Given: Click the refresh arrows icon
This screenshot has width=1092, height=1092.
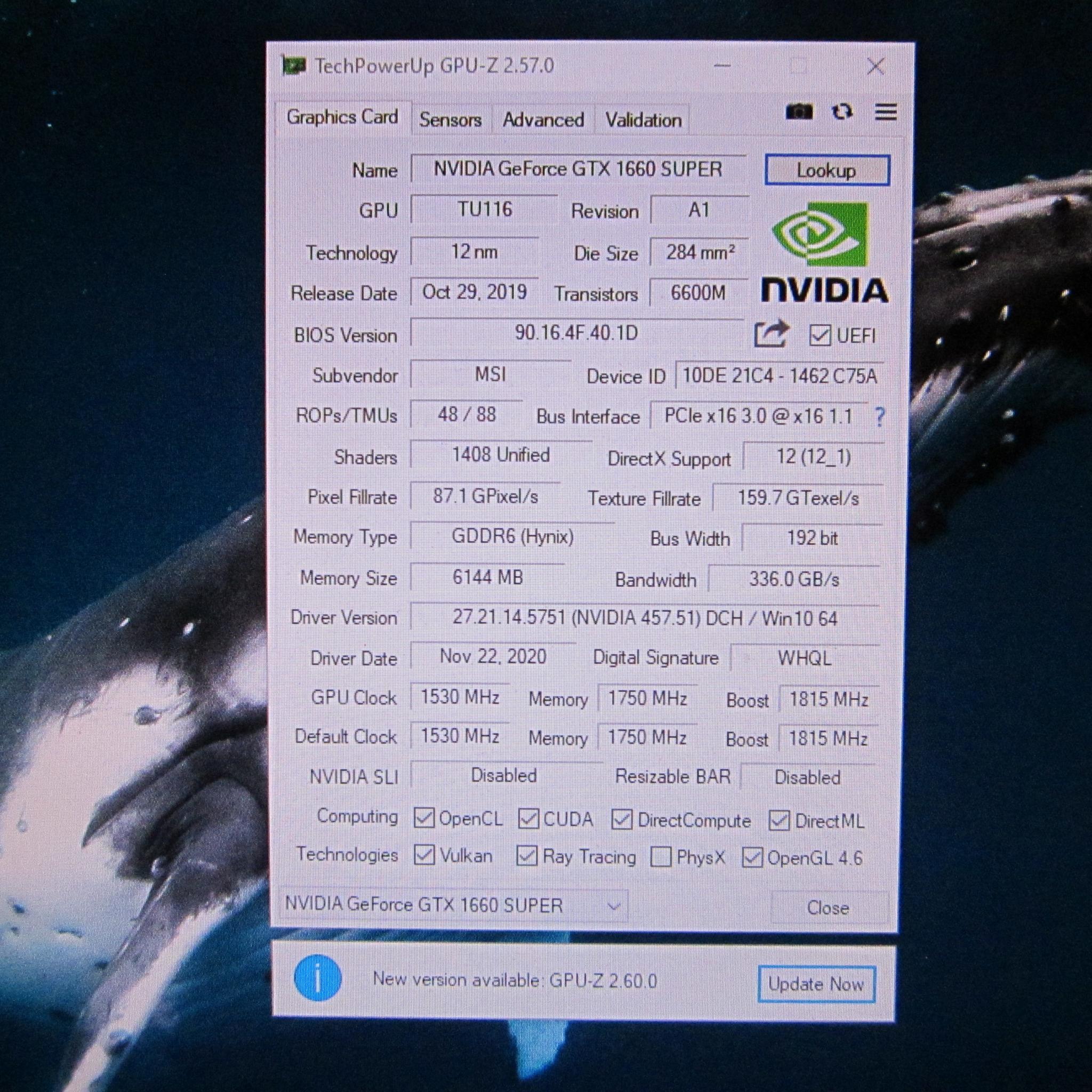Looking at the screenshot, I should 842,112.
